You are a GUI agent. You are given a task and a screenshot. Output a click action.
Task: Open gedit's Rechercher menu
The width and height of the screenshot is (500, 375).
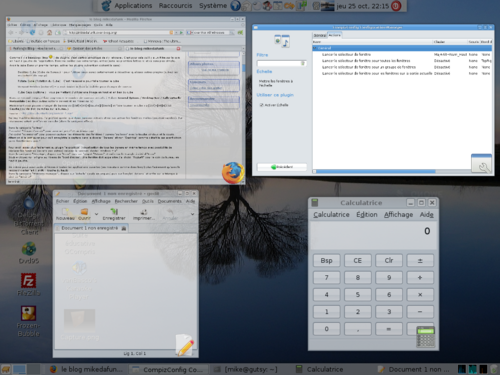point(126,201)
